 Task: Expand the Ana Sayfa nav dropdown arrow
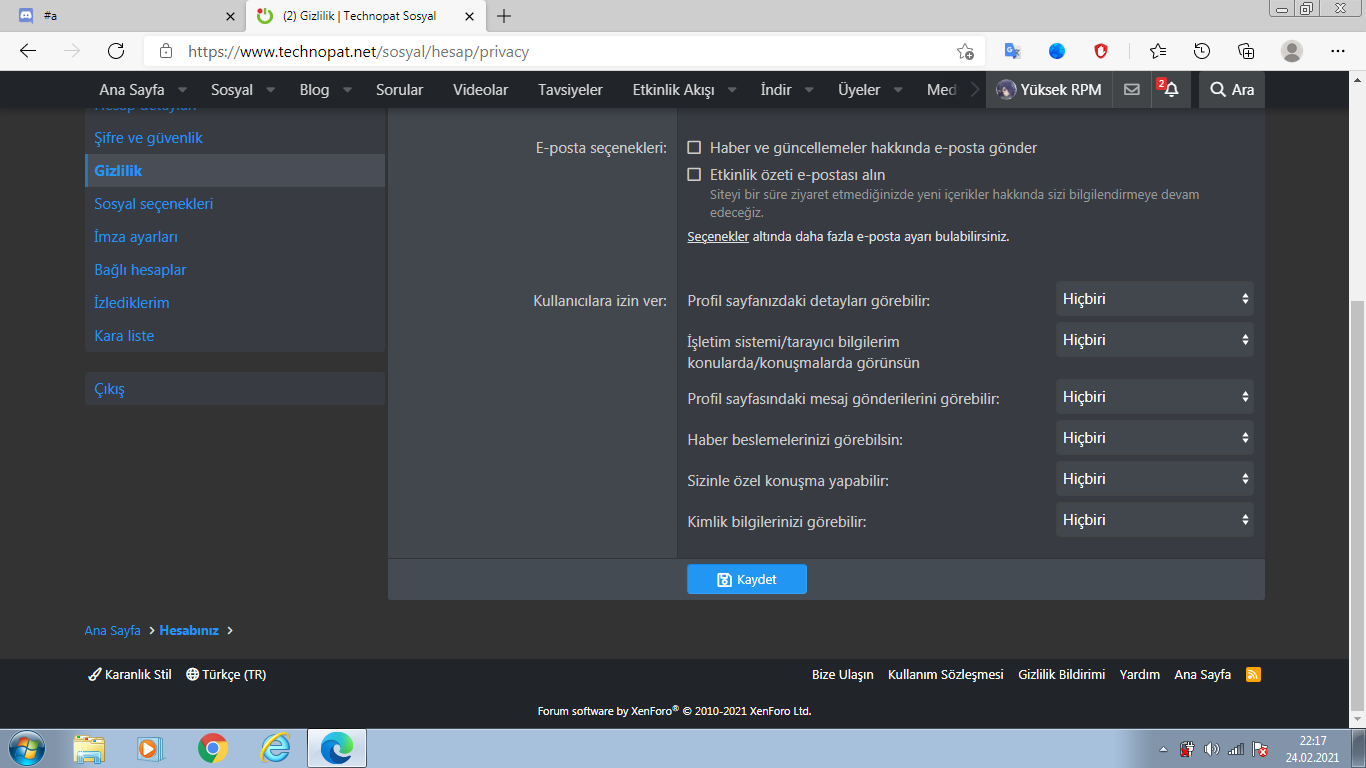(183, 90)
